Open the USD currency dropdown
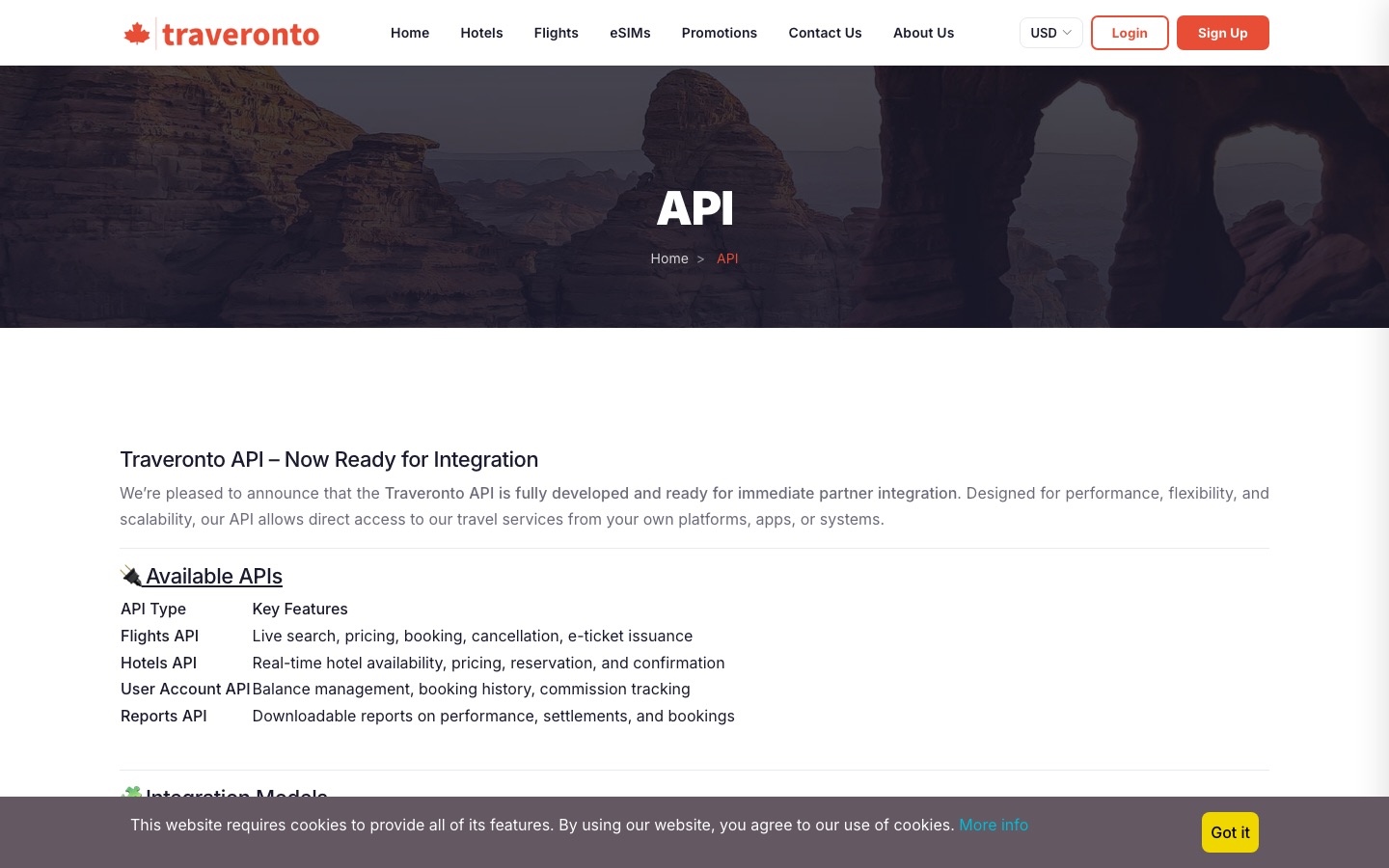The image size is (1389, 868). coord(1050,33)
